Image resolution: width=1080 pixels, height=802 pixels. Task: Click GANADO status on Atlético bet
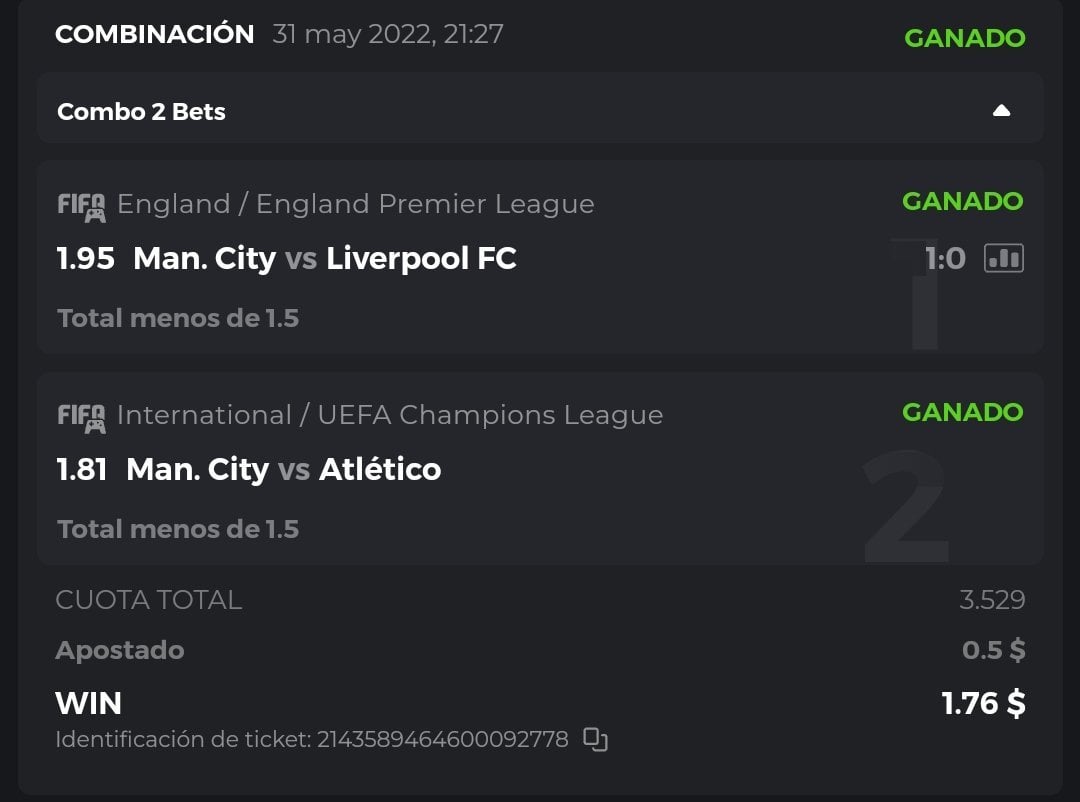962,412
